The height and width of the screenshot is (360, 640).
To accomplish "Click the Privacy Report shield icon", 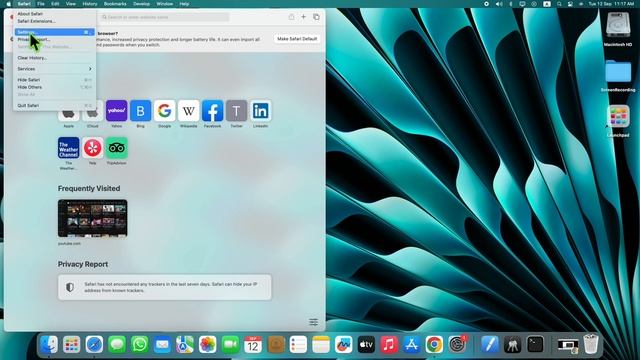I will (x=70, y=287).
